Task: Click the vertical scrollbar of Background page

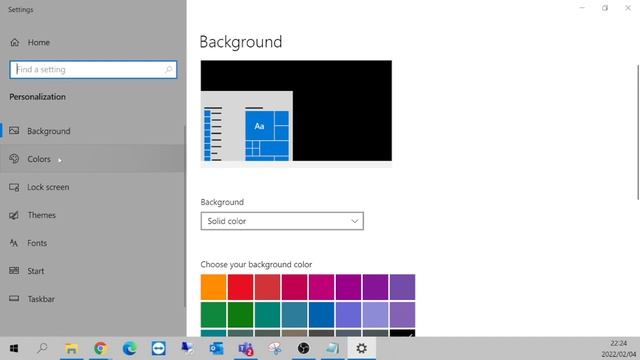Action: coord(638,132)
